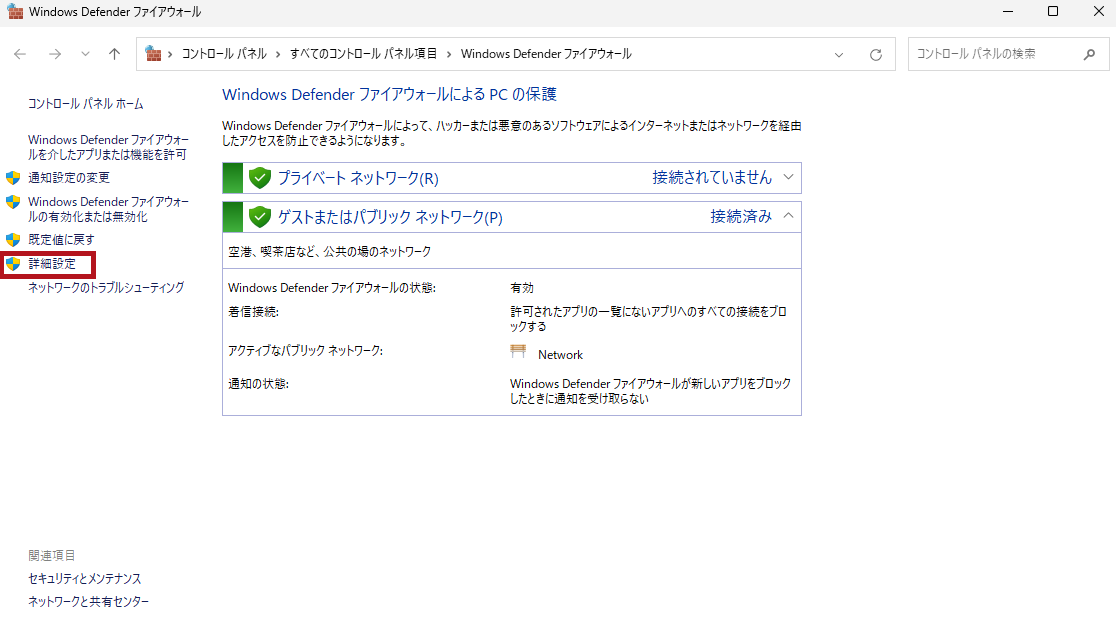Click the active network name Network
1116x624 pixels.
point(560,355)
